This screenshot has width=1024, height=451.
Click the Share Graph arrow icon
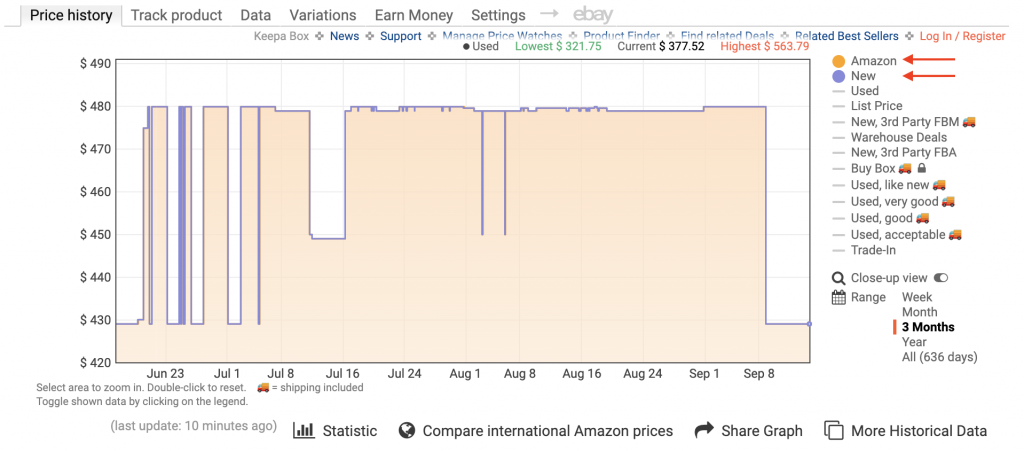[704, 430]
